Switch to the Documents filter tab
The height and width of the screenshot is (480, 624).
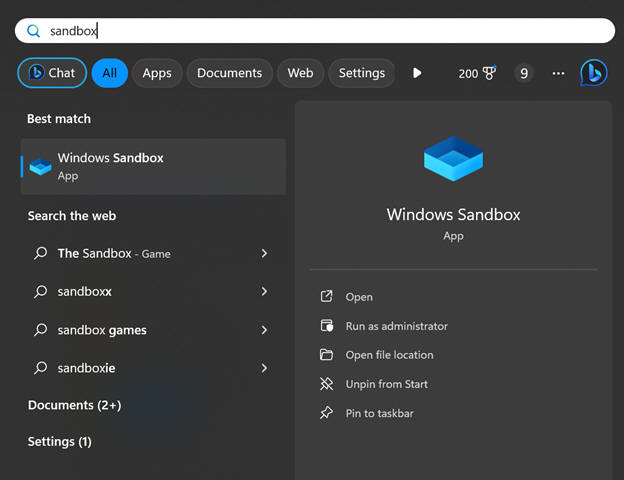(x=229, y=73)
